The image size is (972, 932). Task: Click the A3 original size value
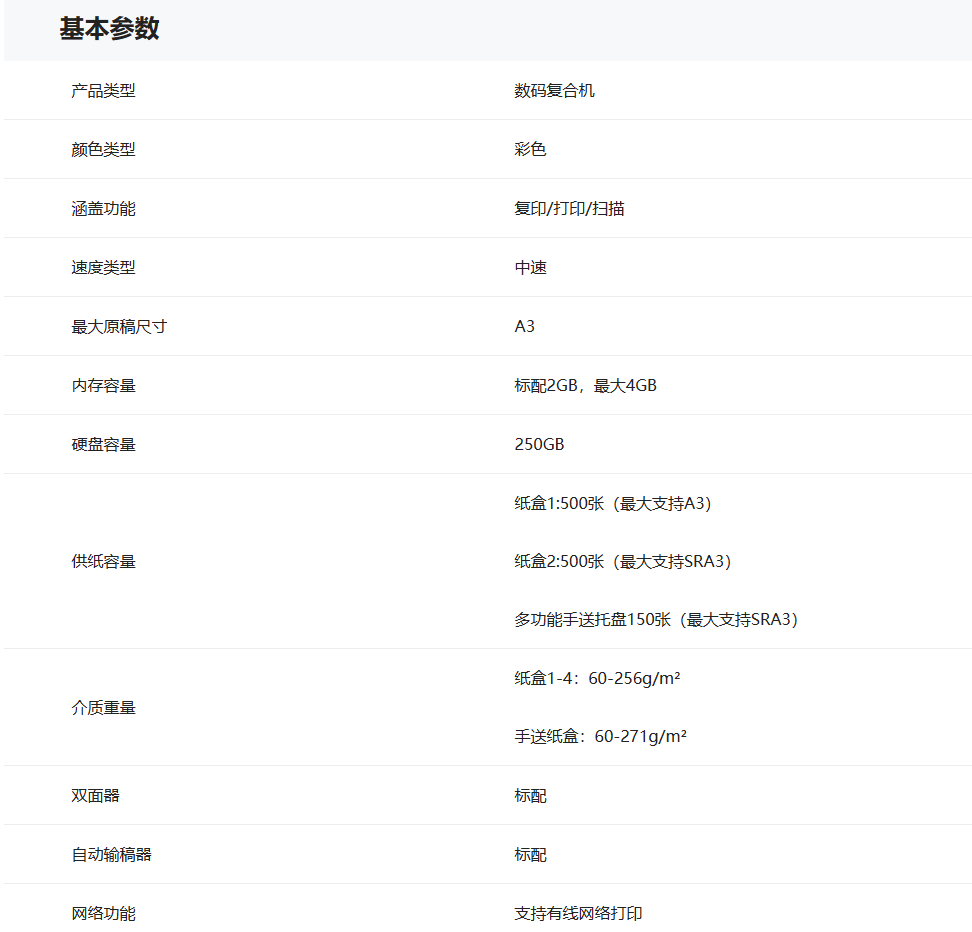[x=524, y=327]
